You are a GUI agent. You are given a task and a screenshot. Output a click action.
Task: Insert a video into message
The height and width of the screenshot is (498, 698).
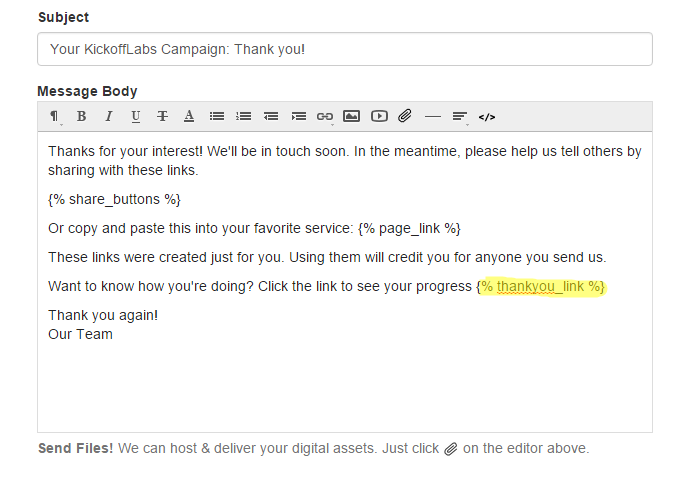pyautogui.click(x=379, y=117)
